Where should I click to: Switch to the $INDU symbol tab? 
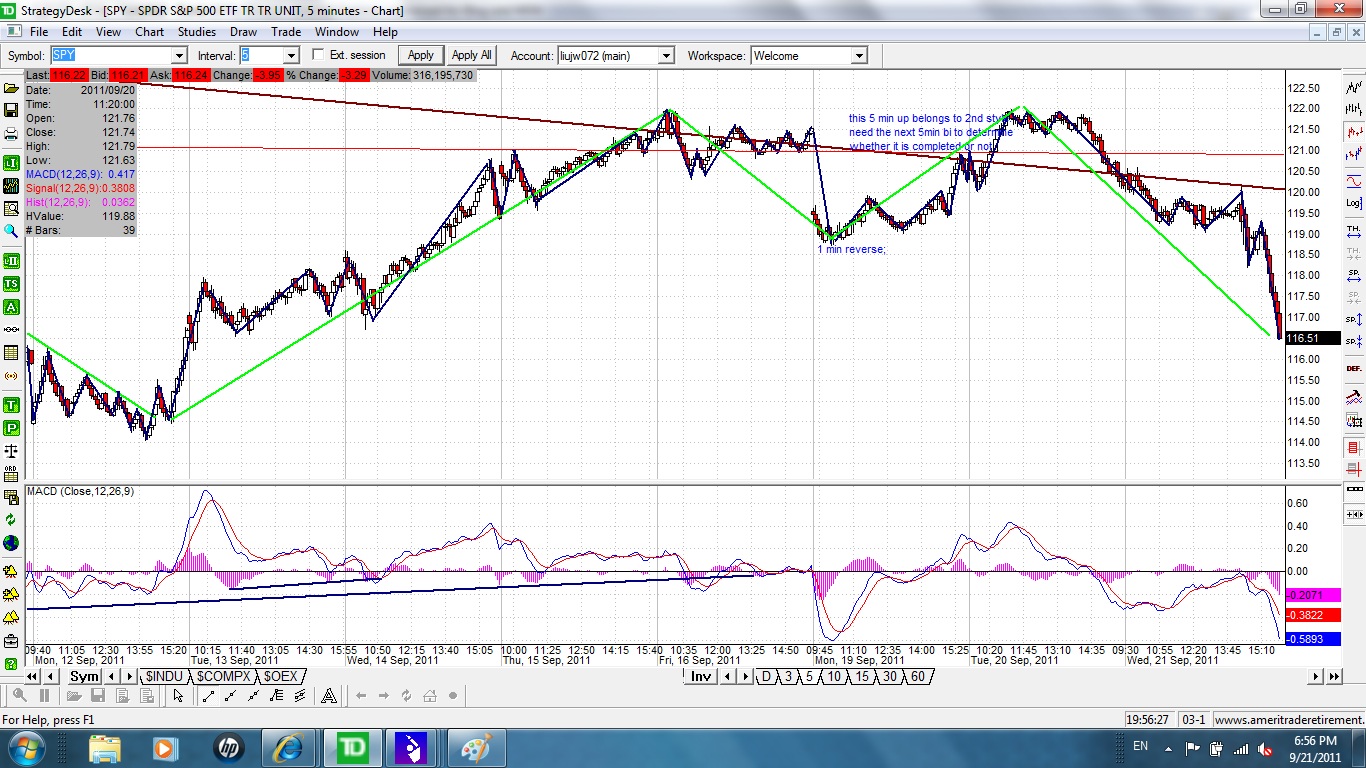tap(164, 676)
